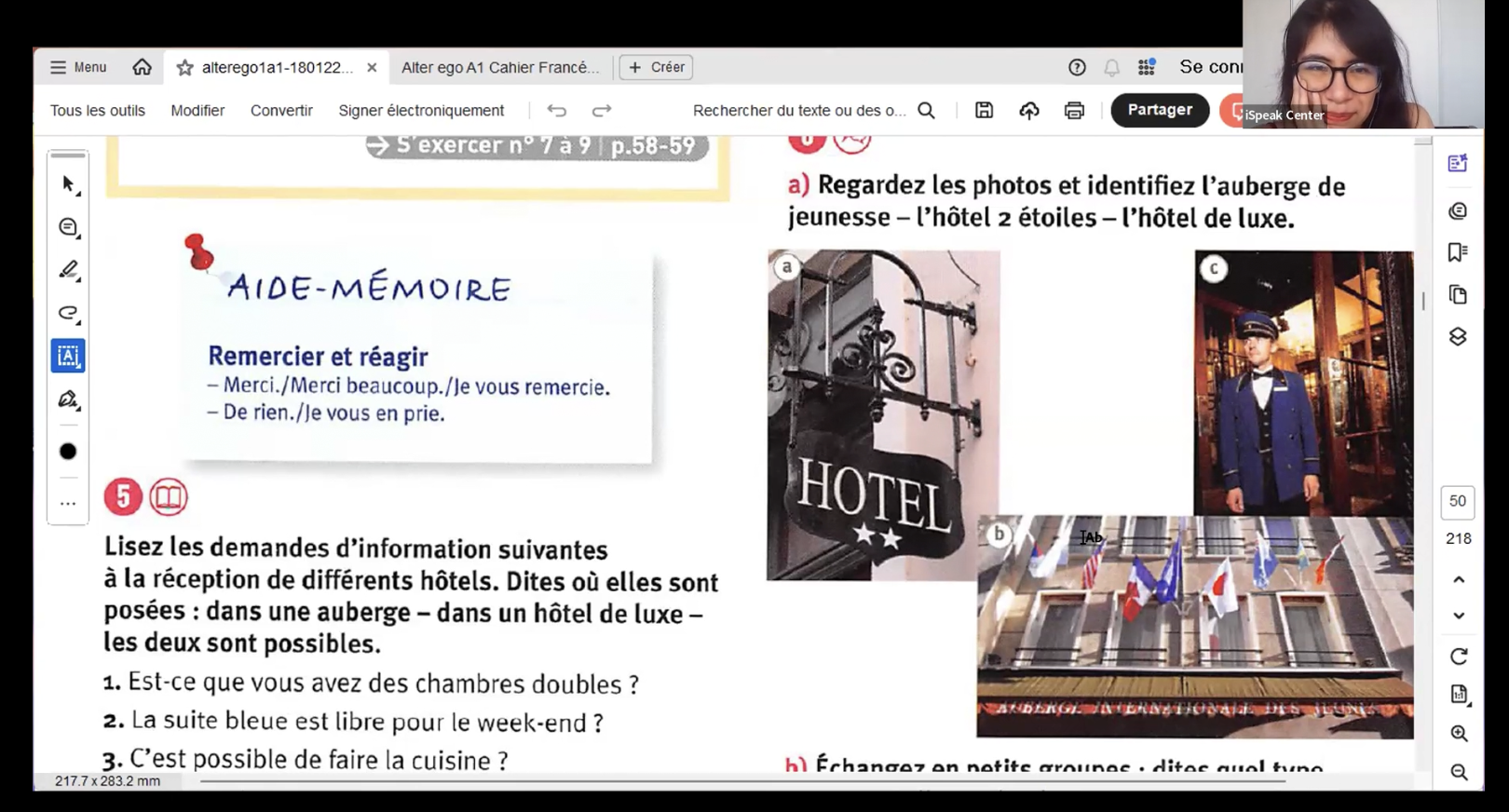Pick the black color swatch

pos(68,452)
